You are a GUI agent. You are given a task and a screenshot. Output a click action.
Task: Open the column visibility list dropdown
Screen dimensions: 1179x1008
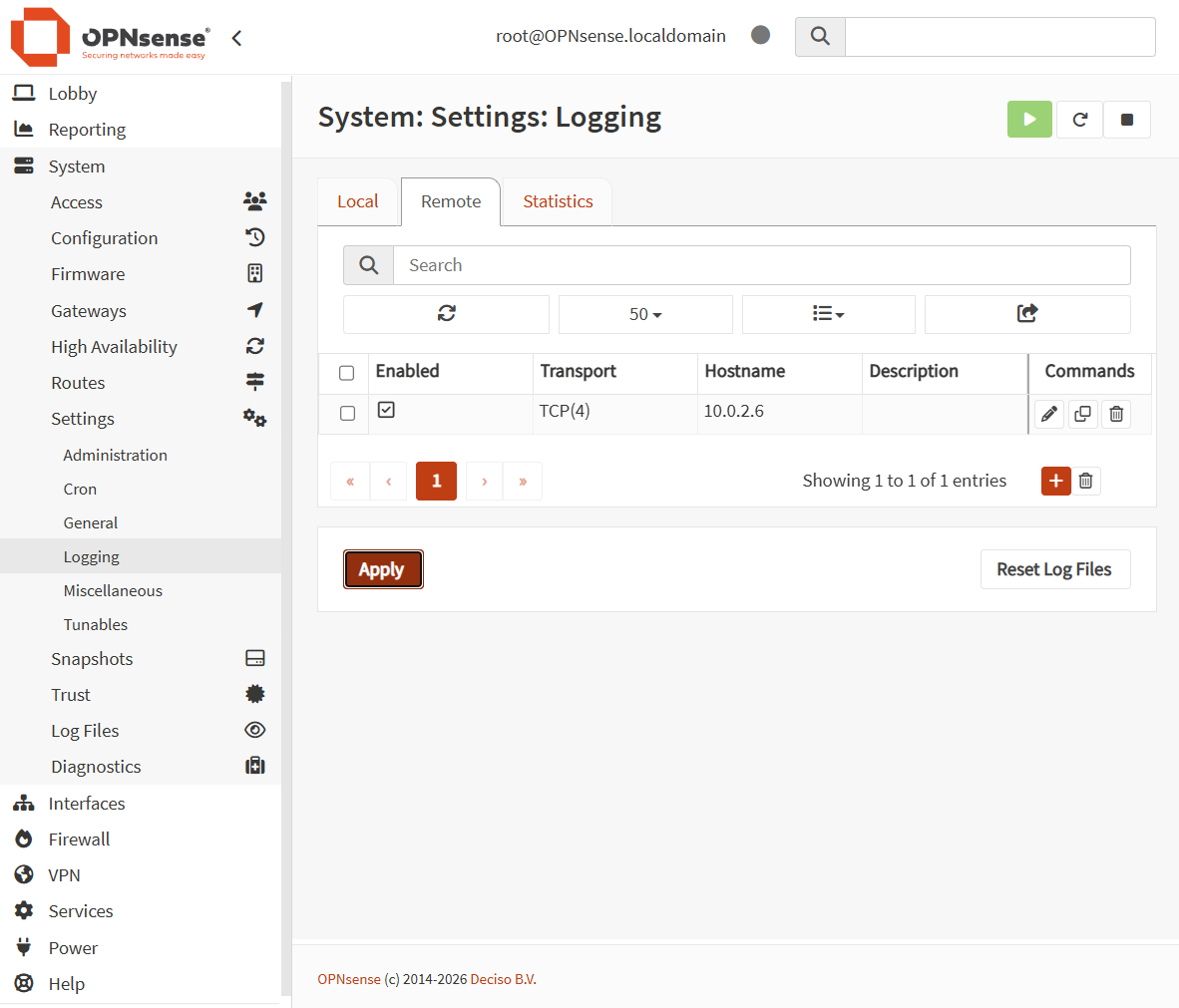(828, 314)
